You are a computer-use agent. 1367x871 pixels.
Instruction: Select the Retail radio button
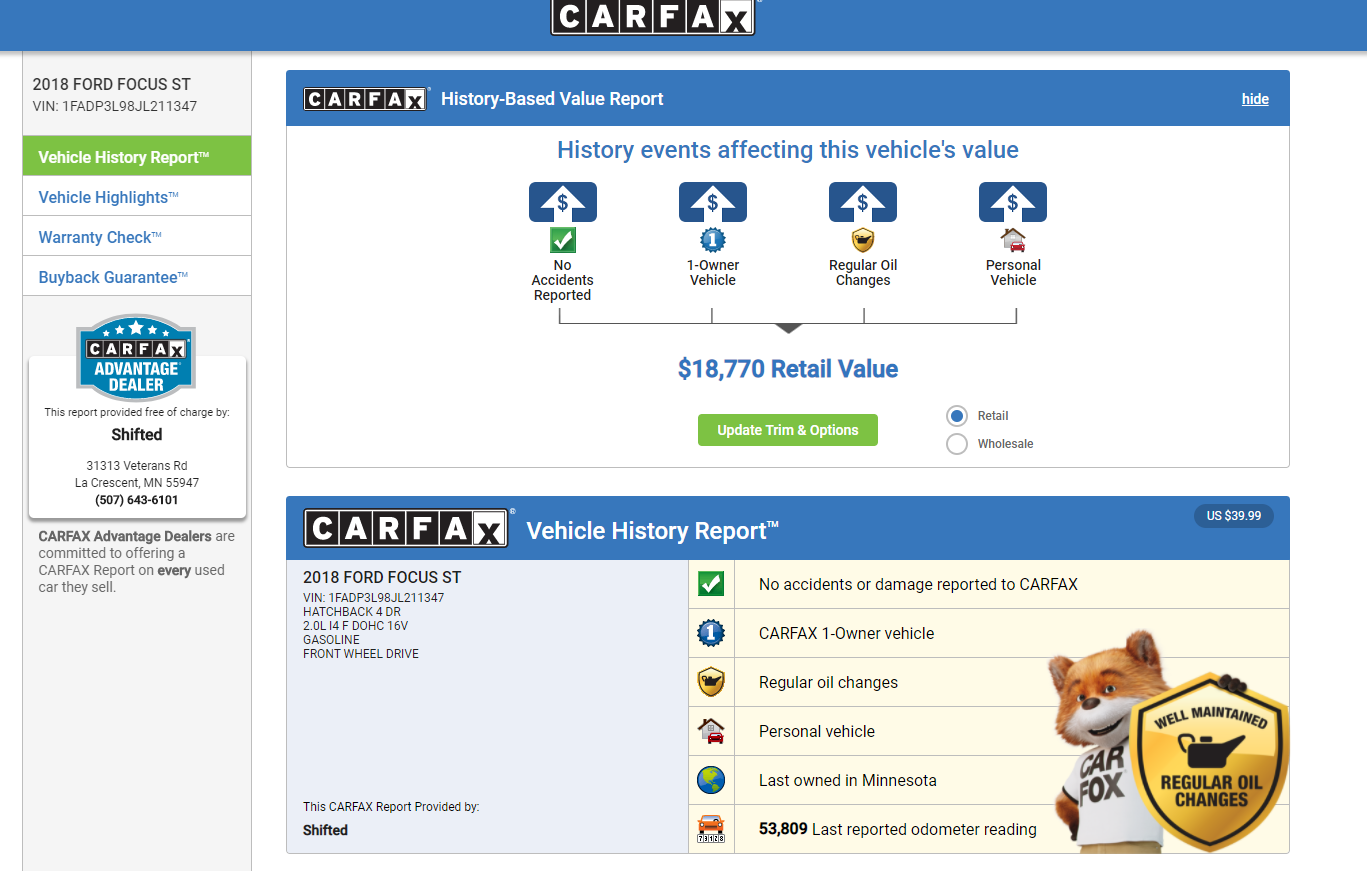click(957, 416)
